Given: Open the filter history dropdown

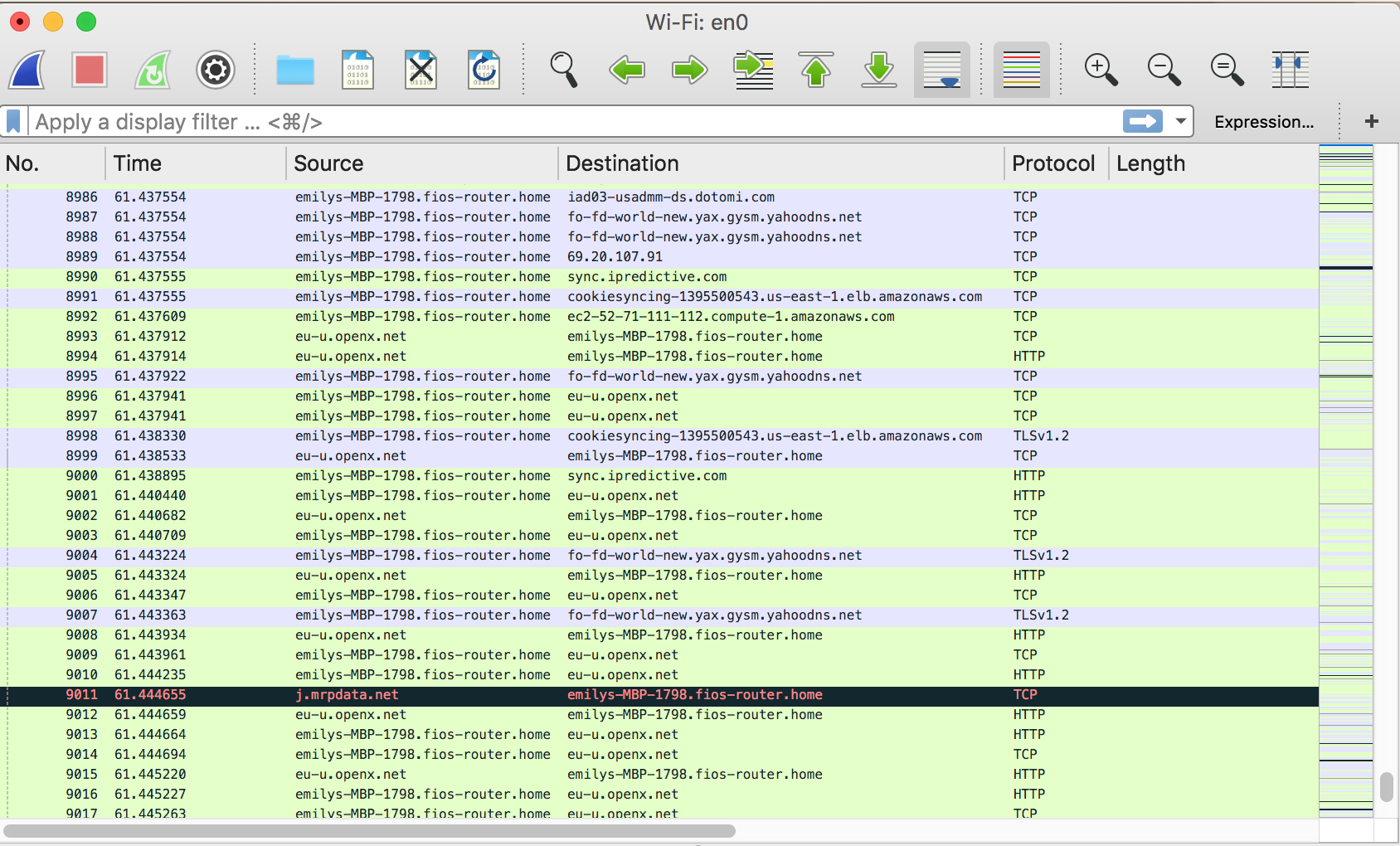Looking at the screenshot, I should pos(1180,121).
